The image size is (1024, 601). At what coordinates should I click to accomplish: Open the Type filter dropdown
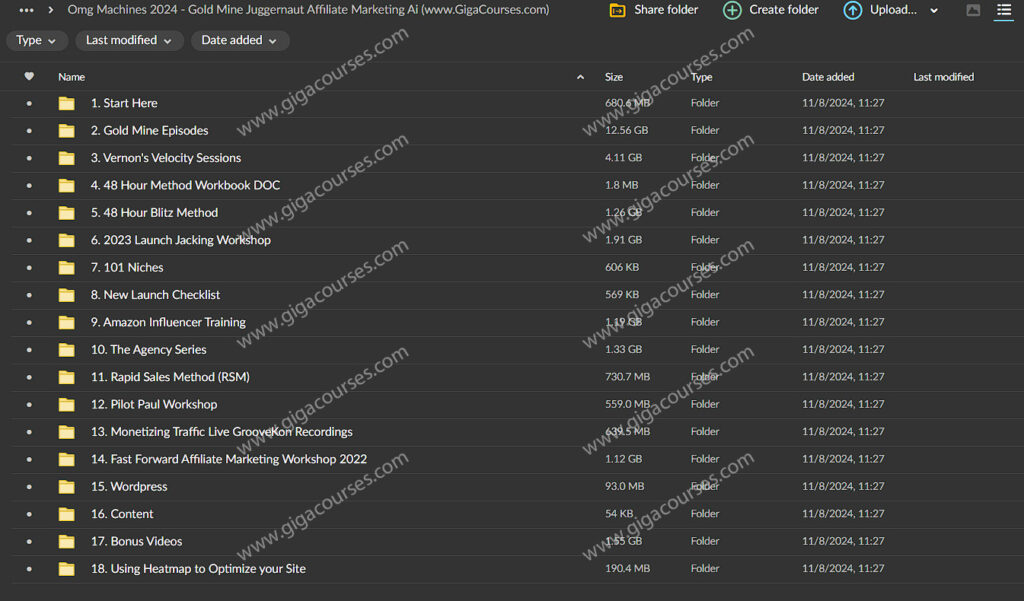click(x=37, y=40)
